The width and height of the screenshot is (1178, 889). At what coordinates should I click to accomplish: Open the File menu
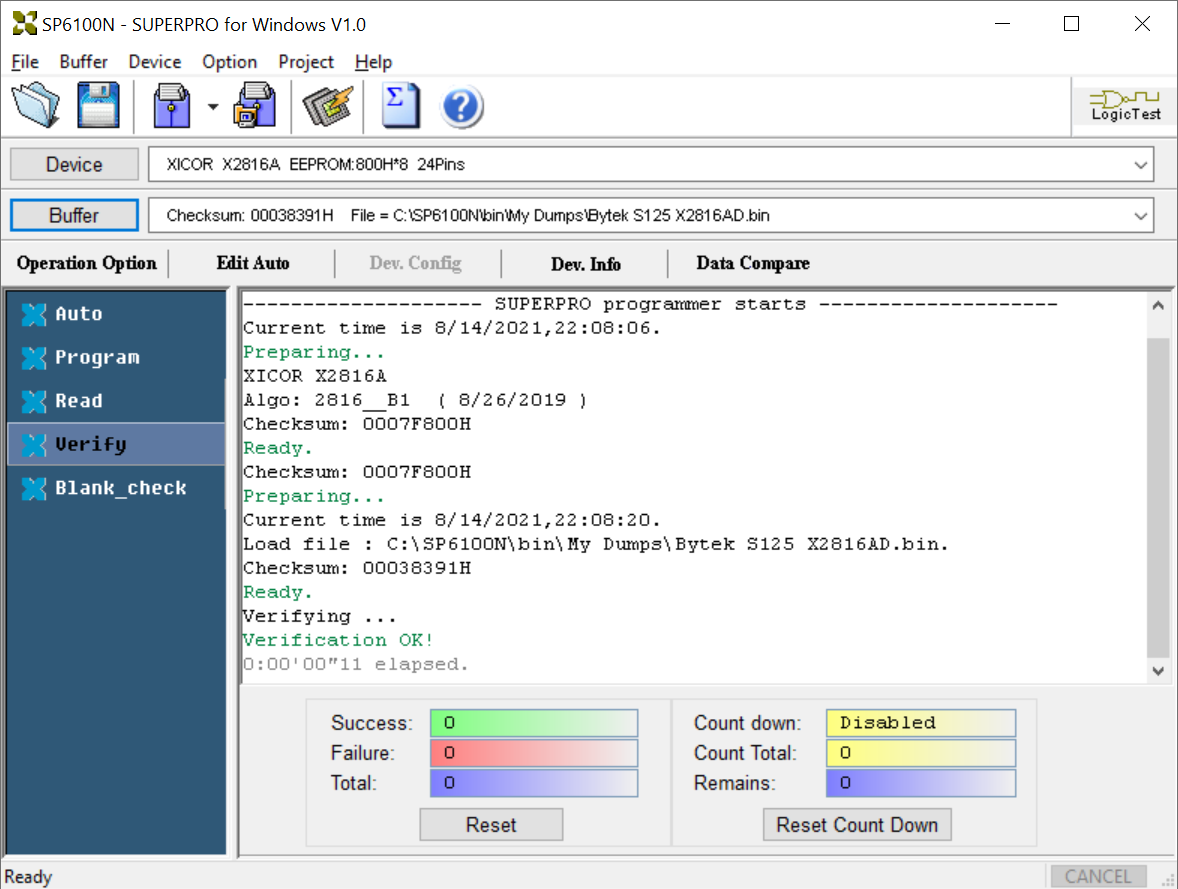[x=25, y=62]
